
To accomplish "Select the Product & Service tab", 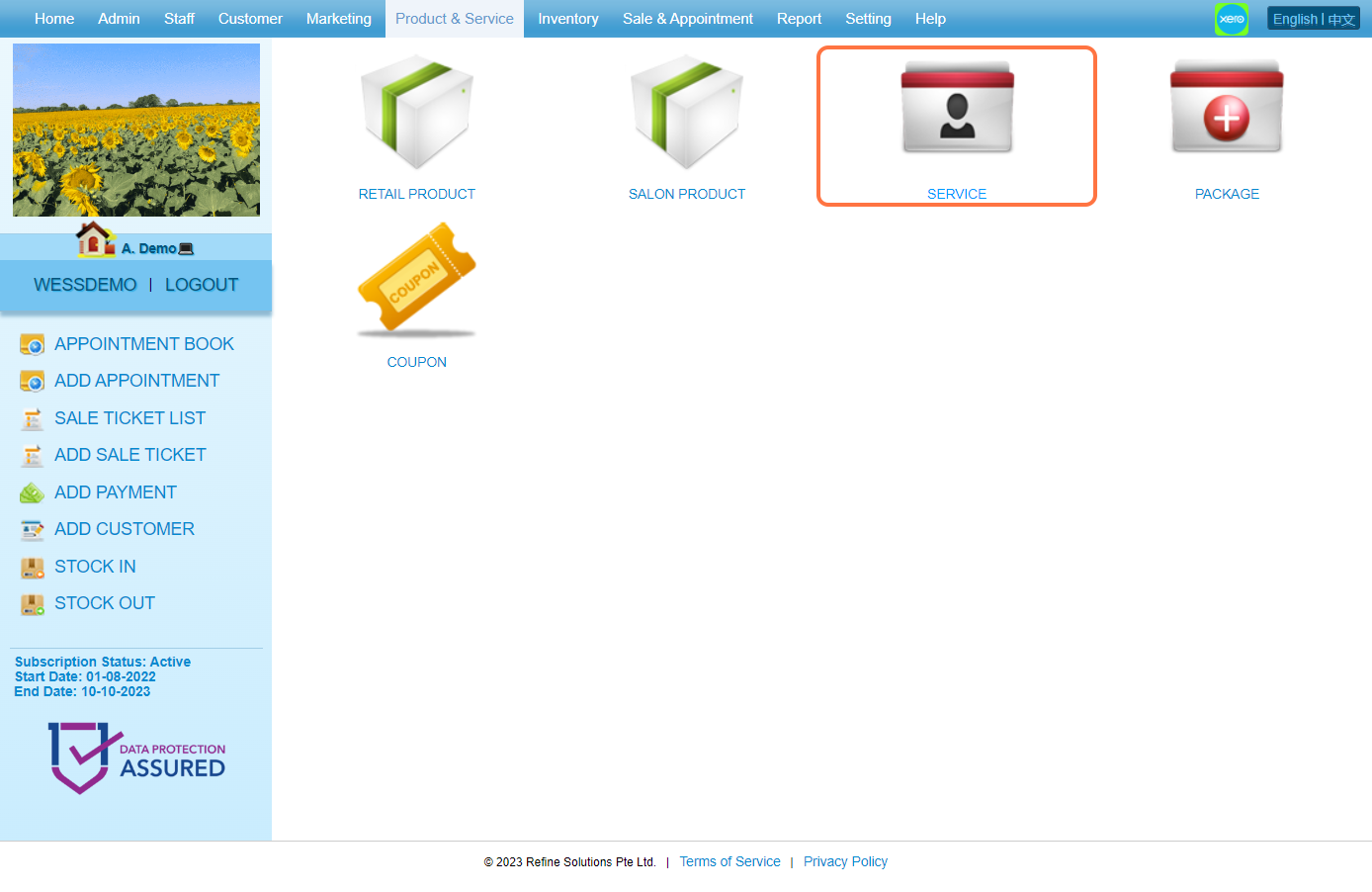I will [x=455, y=19].
